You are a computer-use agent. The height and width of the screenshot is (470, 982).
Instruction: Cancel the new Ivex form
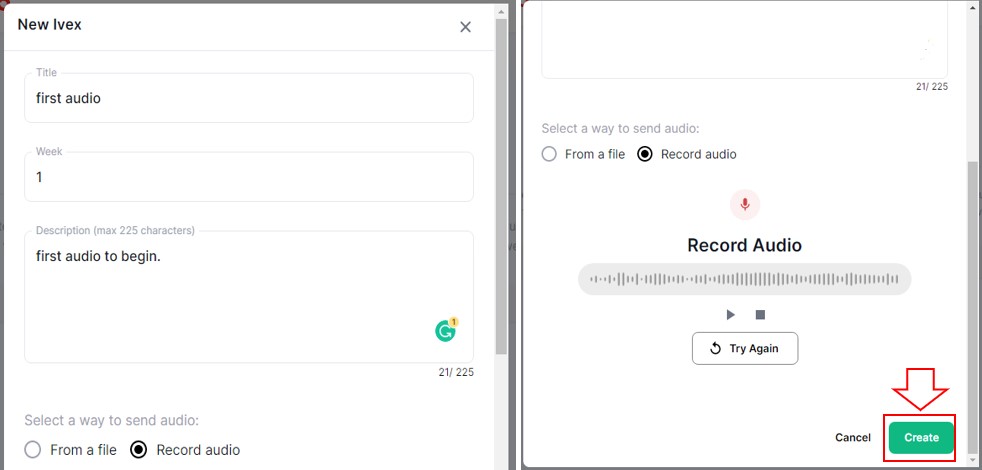pyautogui.click(x=852, y=437)
